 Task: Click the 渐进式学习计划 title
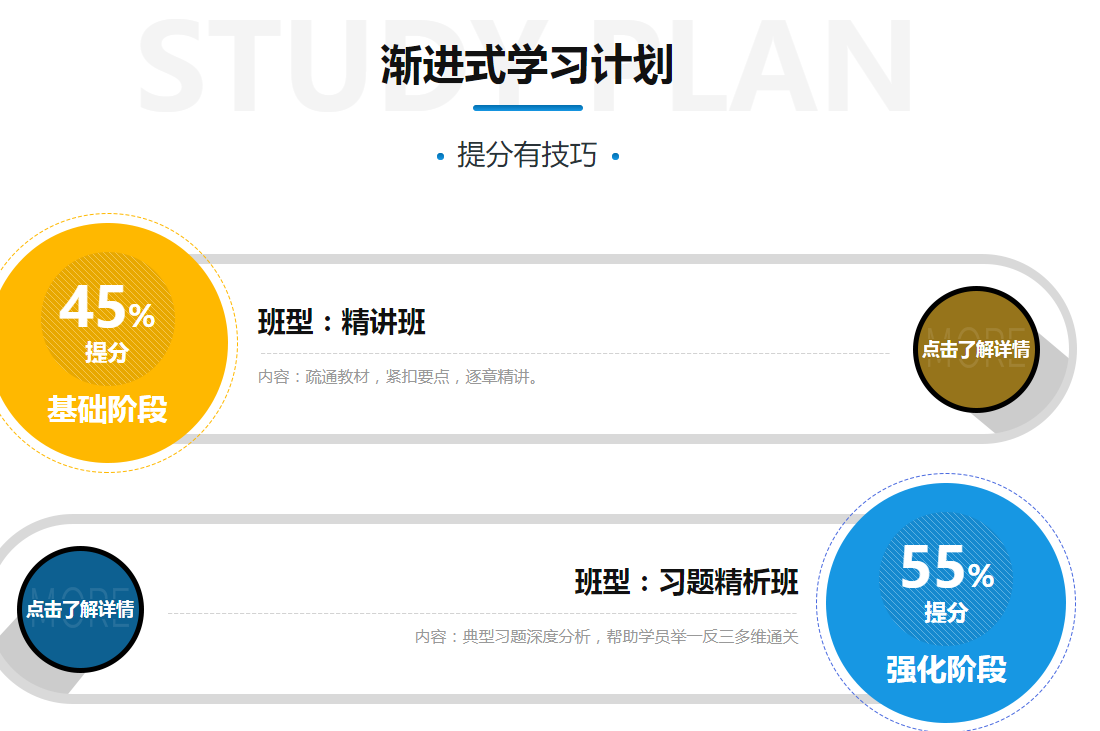click(x=527, y=65)
